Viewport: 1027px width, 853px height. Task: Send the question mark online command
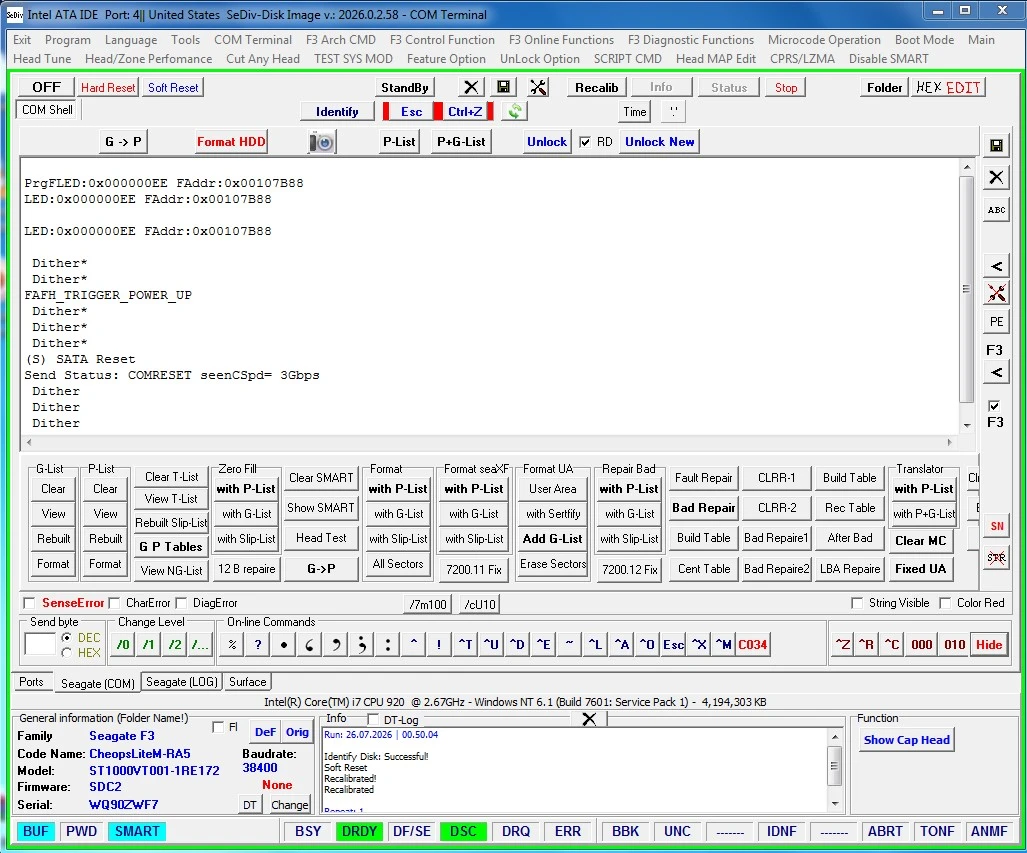[258, 645]
